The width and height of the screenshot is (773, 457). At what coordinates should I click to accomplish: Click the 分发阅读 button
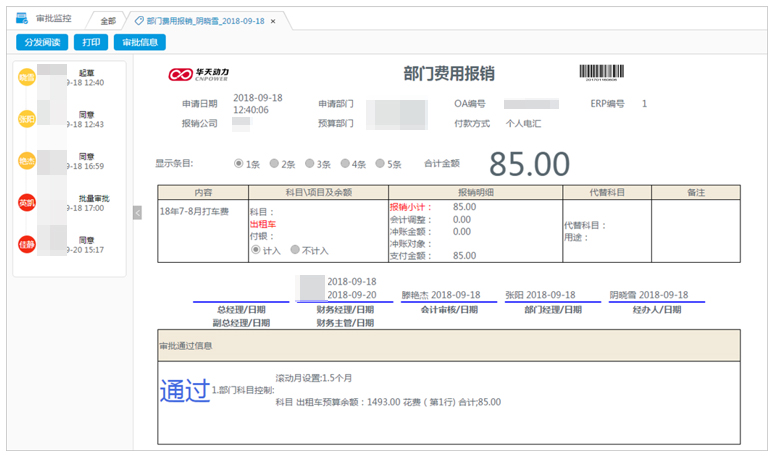click(42, 42)
